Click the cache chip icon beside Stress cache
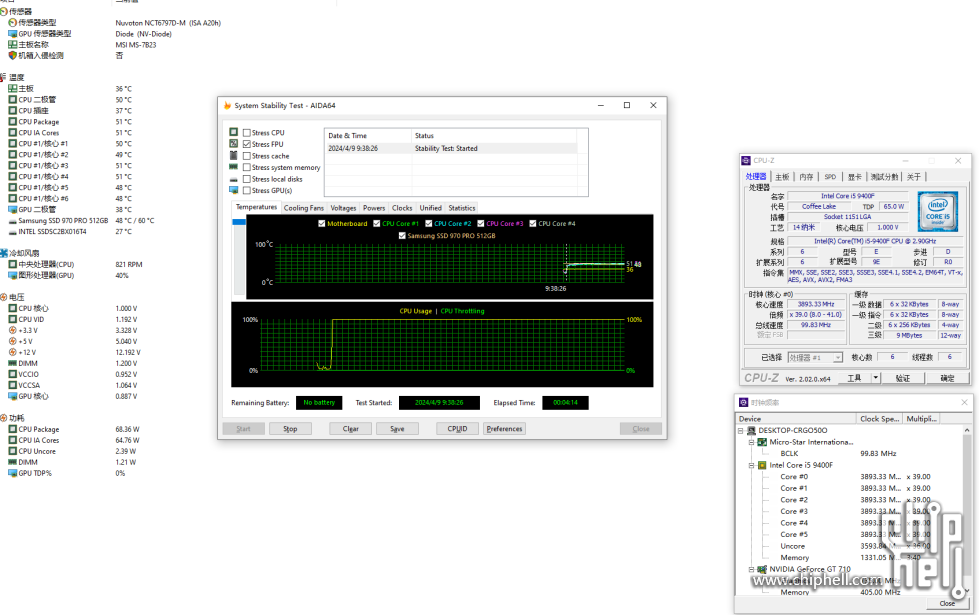Screen dimensions: 979x615 tap(234, 155)
